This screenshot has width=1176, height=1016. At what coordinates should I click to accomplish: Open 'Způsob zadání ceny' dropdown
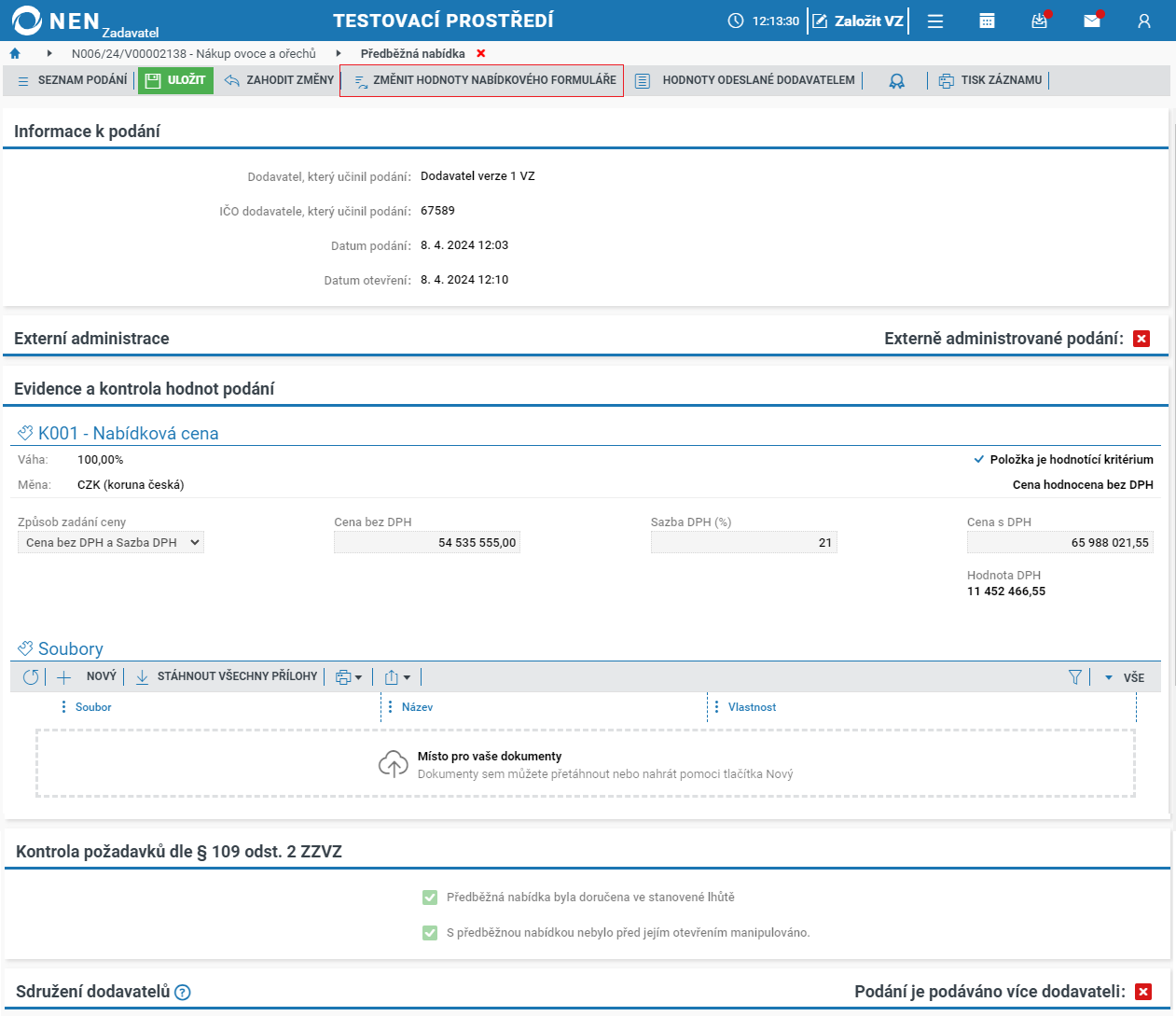[111, 543]
